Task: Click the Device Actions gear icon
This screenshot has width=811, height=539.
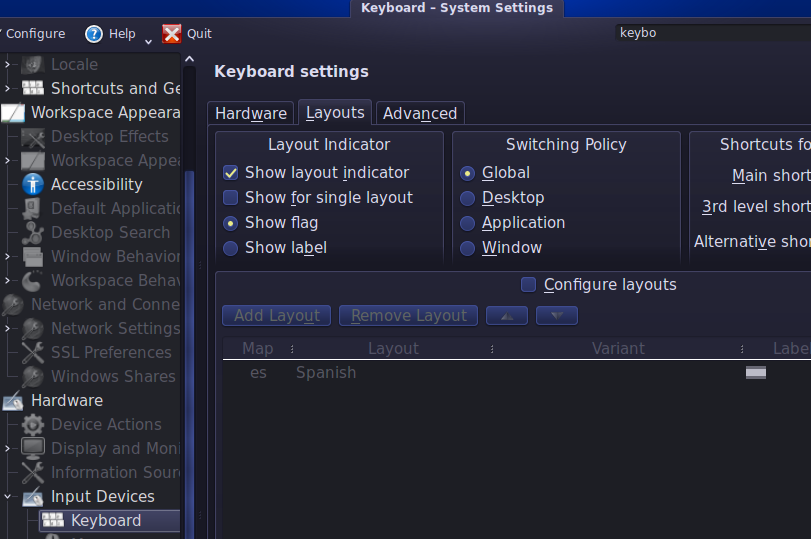Action: coord(34,424)
